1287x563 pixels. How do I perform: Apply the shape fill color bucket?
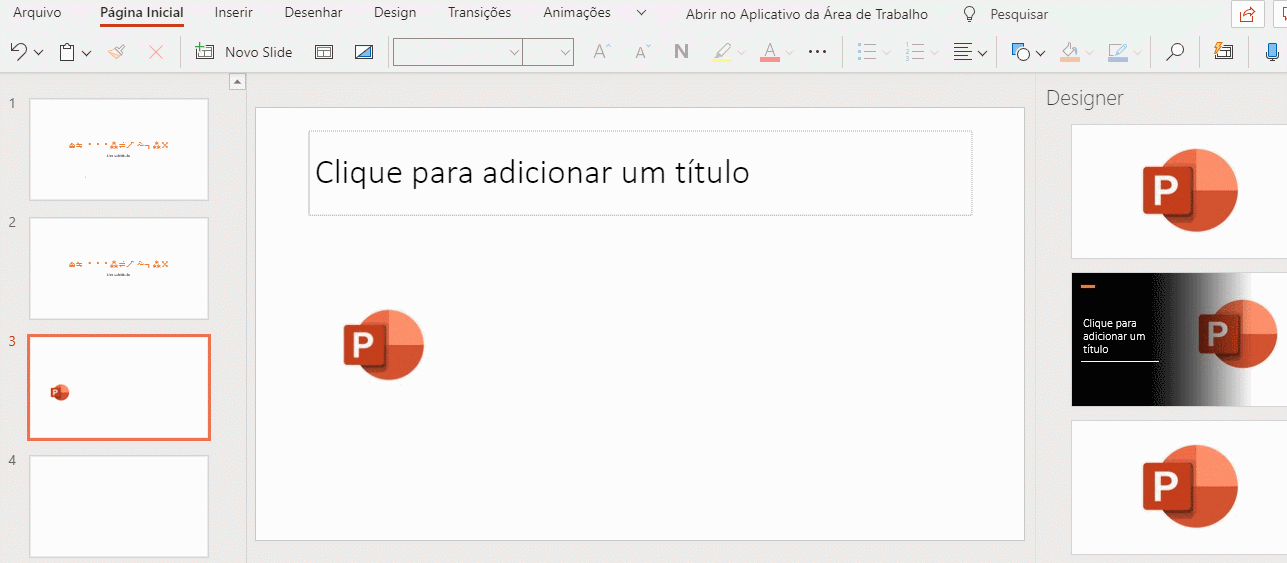tap(1069, 52)
